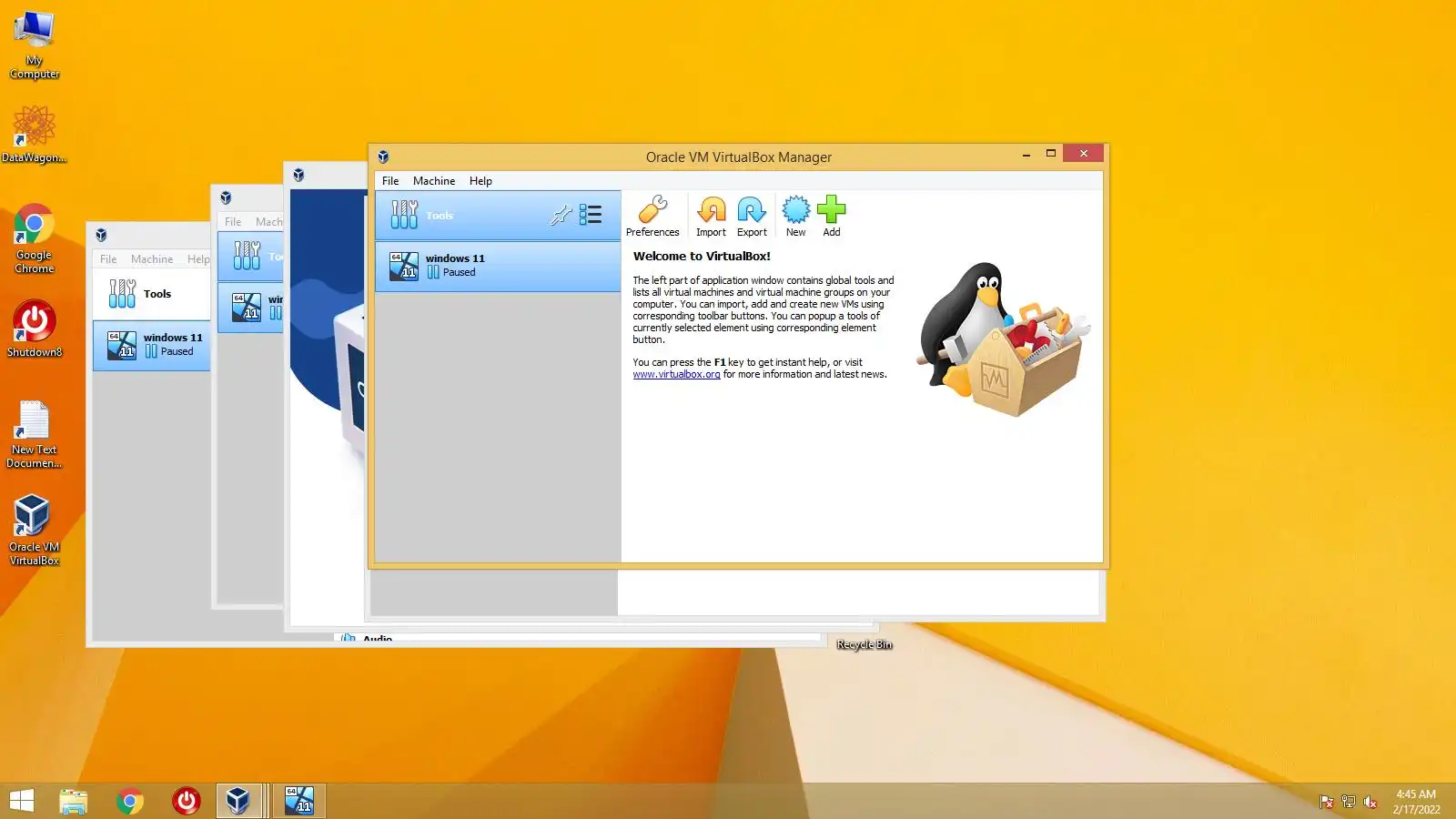Viewport: 1456px width, 819px height.
Task: Open Machine menu in the leftmost background window
Action: pyautogui.click(x=152, y=259)
